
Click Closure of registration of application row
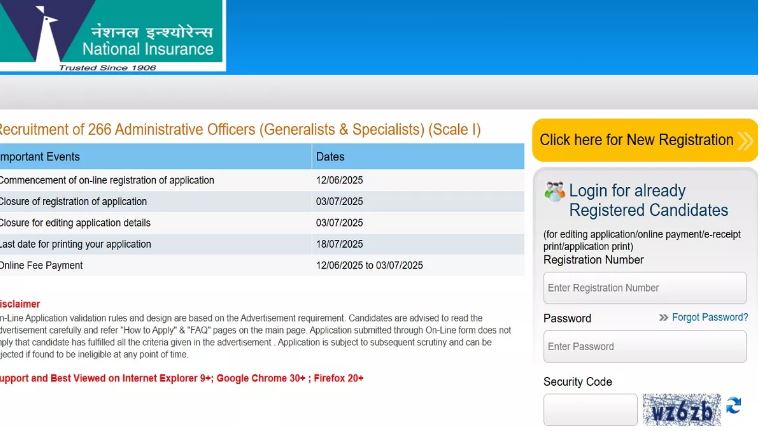point(262,201)
